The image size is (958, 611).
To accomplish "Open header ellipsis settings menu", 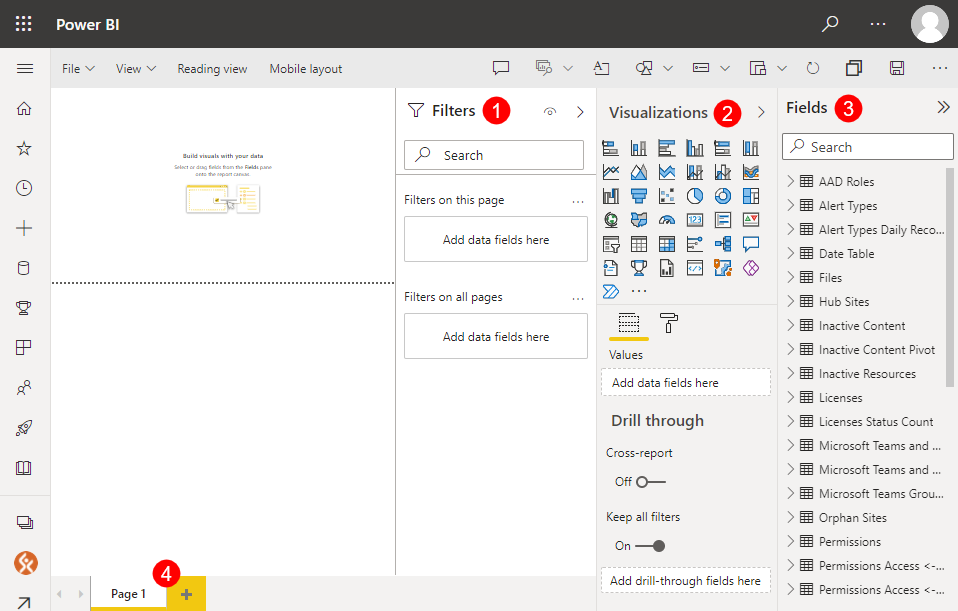I will (878, 24).
